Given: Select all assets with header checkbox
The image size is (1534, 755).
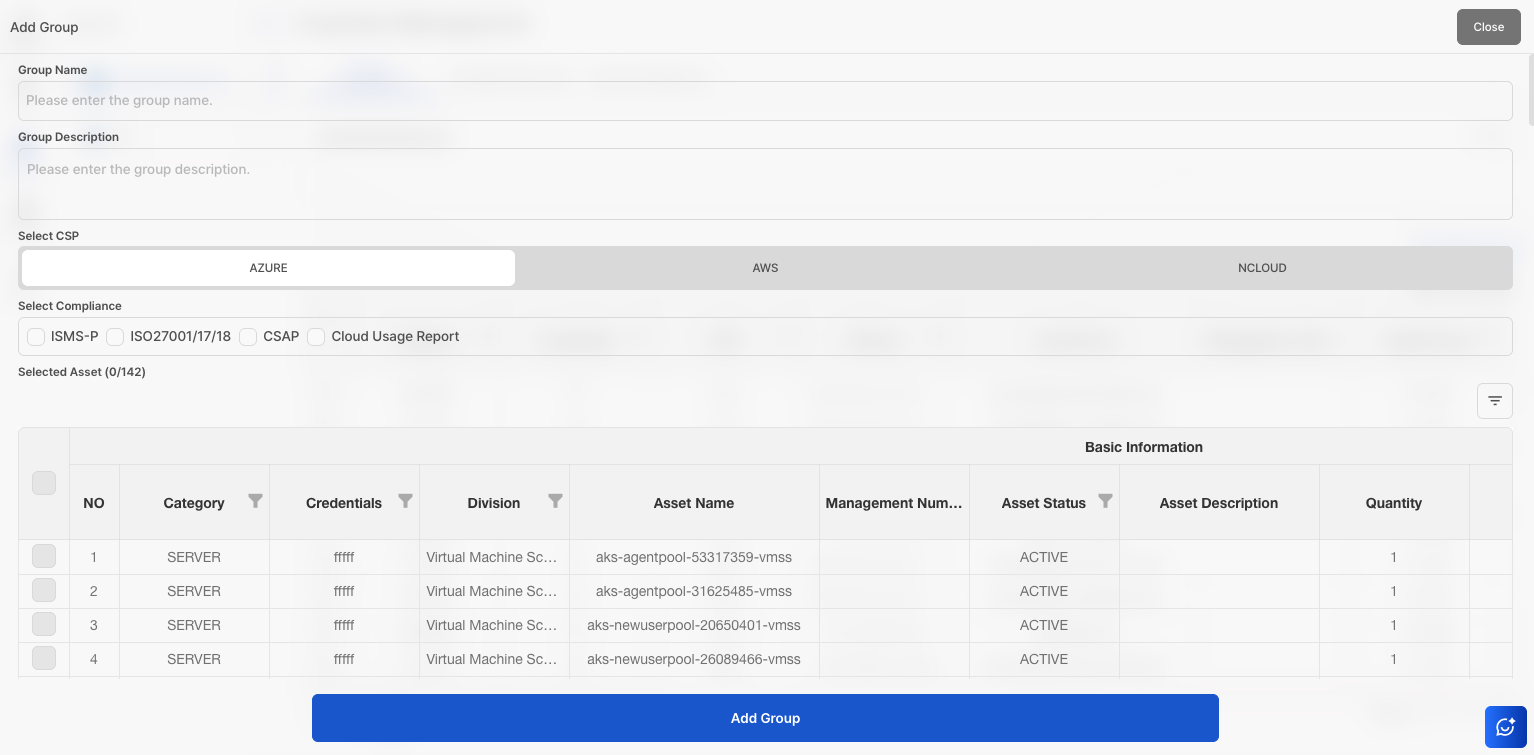Looking at the screenshot, I should click(x=44, y=483).
